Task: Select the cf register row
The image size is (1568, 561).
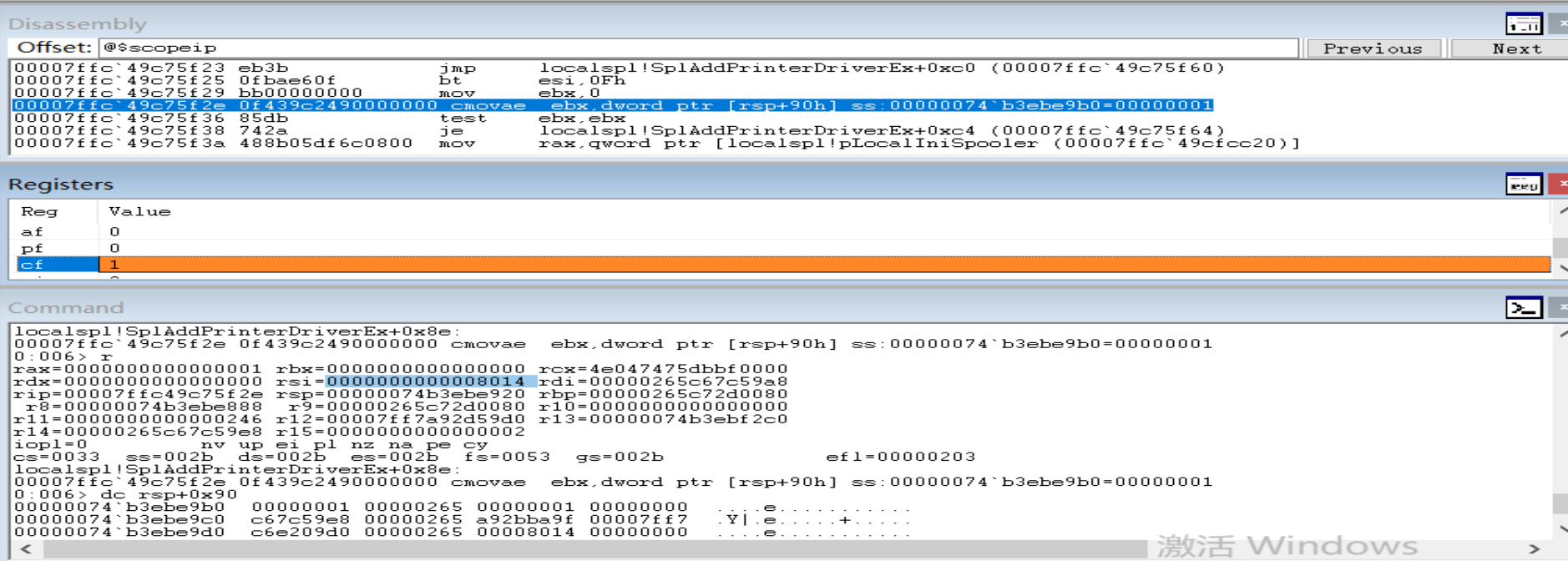Action: point(783,265)
